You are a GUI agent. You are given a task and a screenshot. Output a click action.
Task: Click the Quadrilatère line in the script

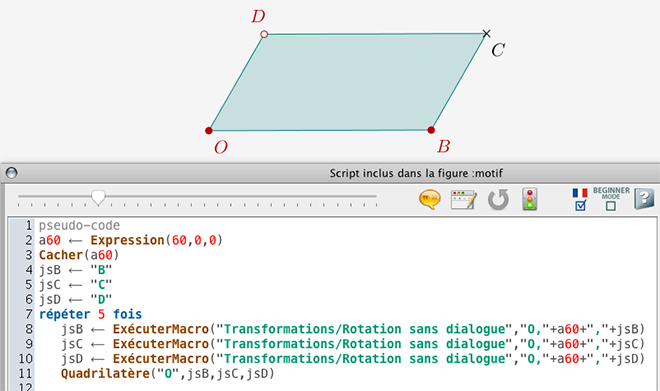pyautogui.click(x=168, y=373)
